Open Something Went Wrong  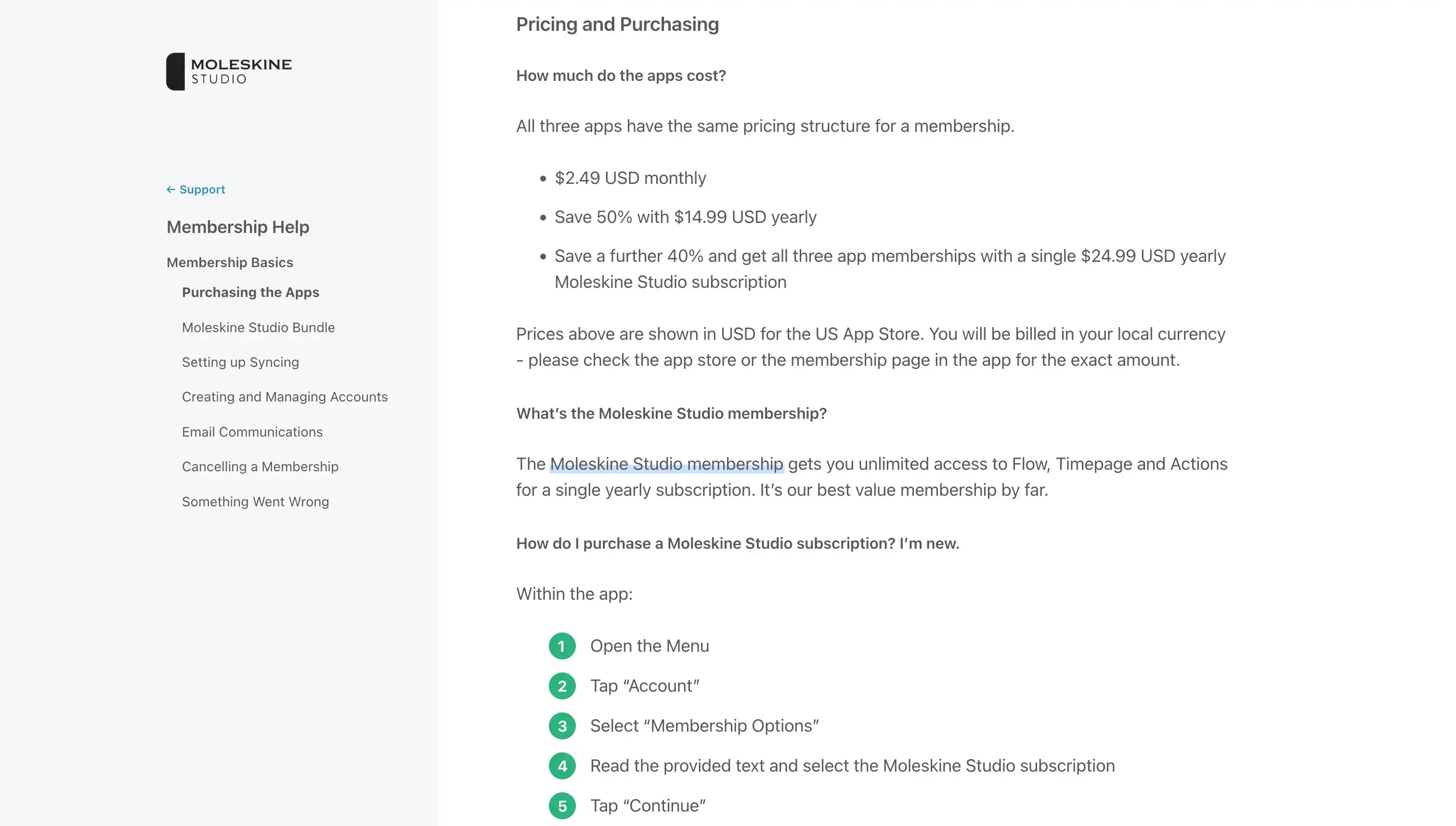coord(255,502)
